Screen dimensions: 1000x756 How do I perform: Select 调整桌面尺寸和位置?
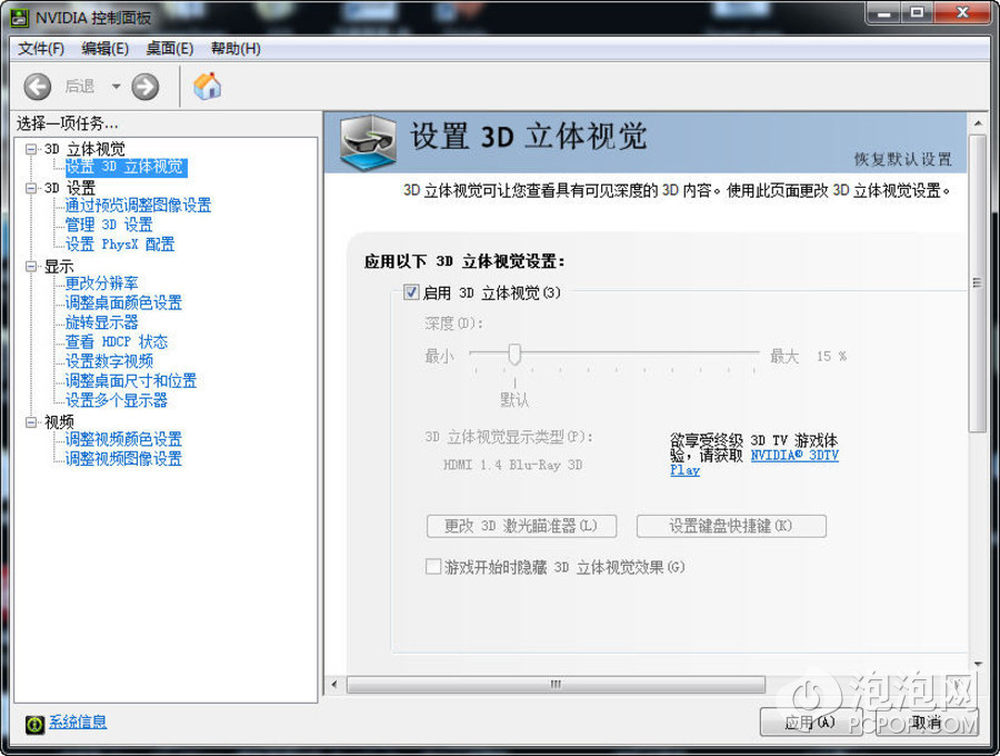pos(131,382)
